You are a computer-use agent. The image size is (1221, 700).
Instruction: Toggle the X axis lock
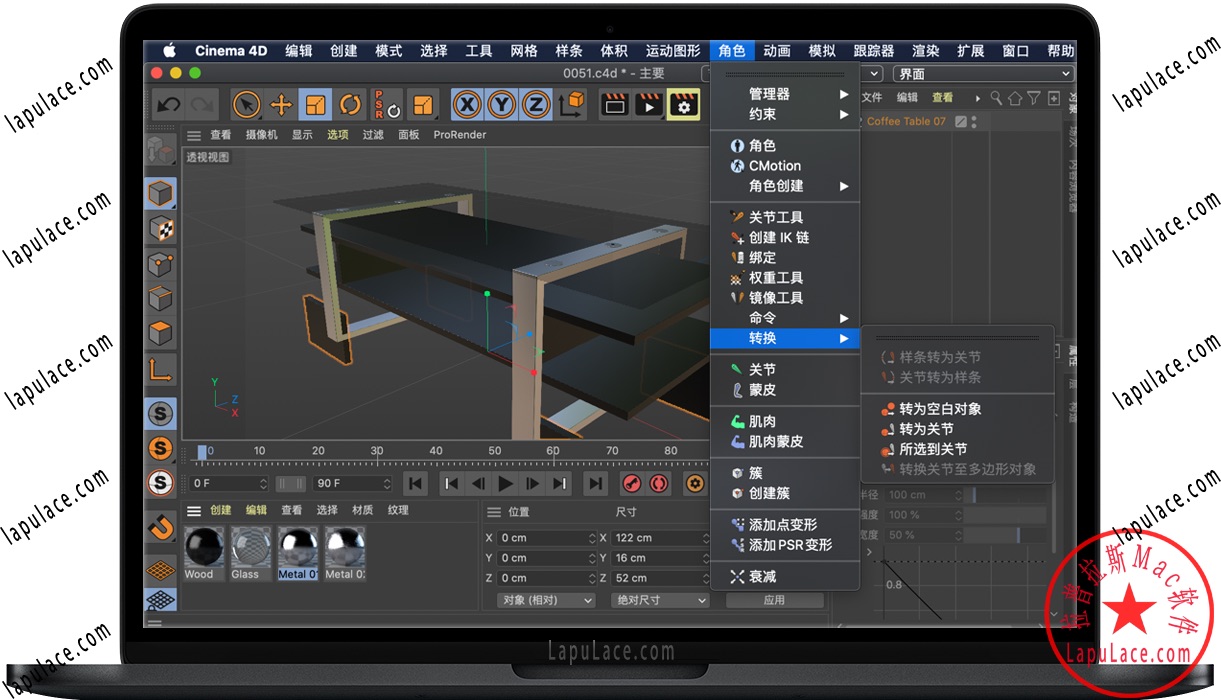467,104
